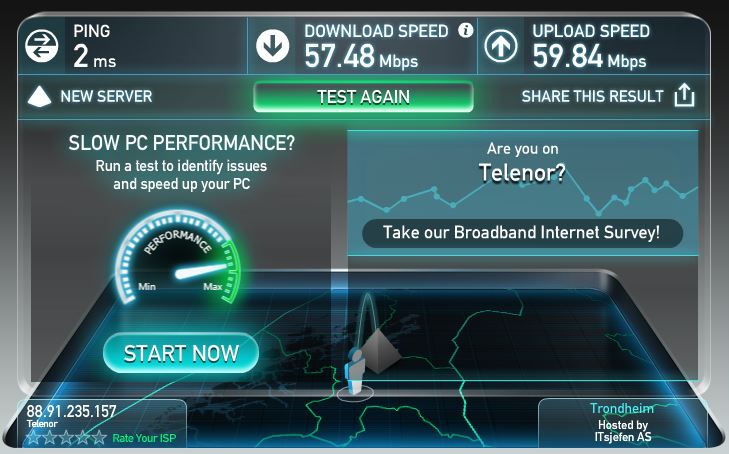Viewport: 729px width, 454px height.
Task: Click the Trondheim server name
Action: click(x=622, y=408)
